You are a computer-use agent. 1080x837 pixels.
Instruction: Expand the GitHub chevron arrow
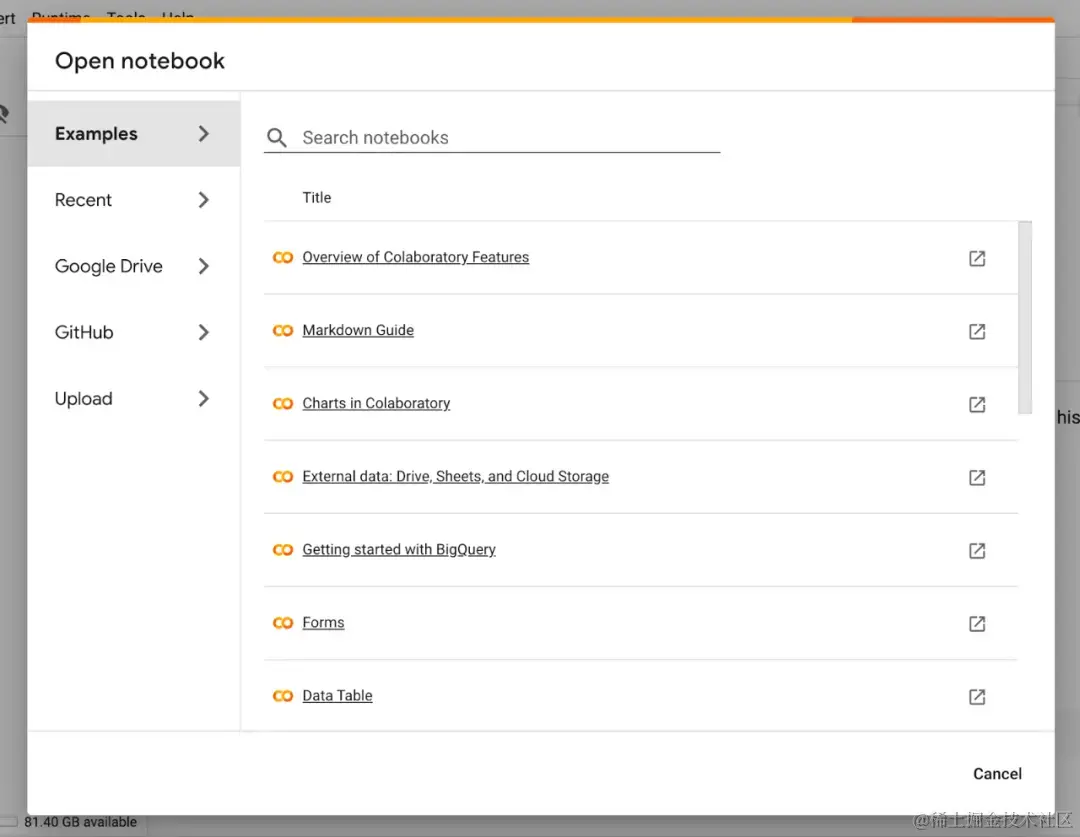tap(203, 332)
